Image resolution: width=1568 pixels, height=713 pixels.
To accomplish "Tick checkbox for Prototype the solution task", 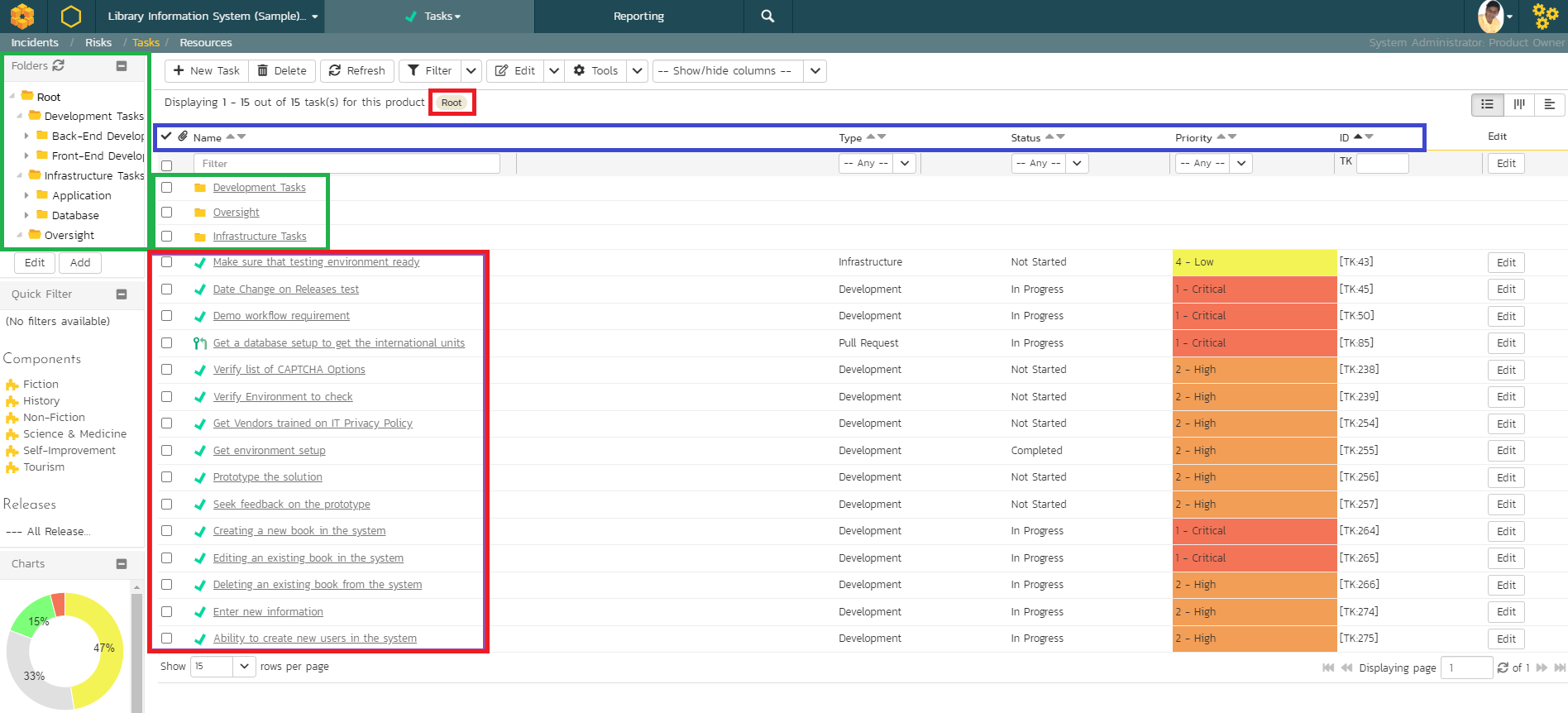I will click(167, 477).
